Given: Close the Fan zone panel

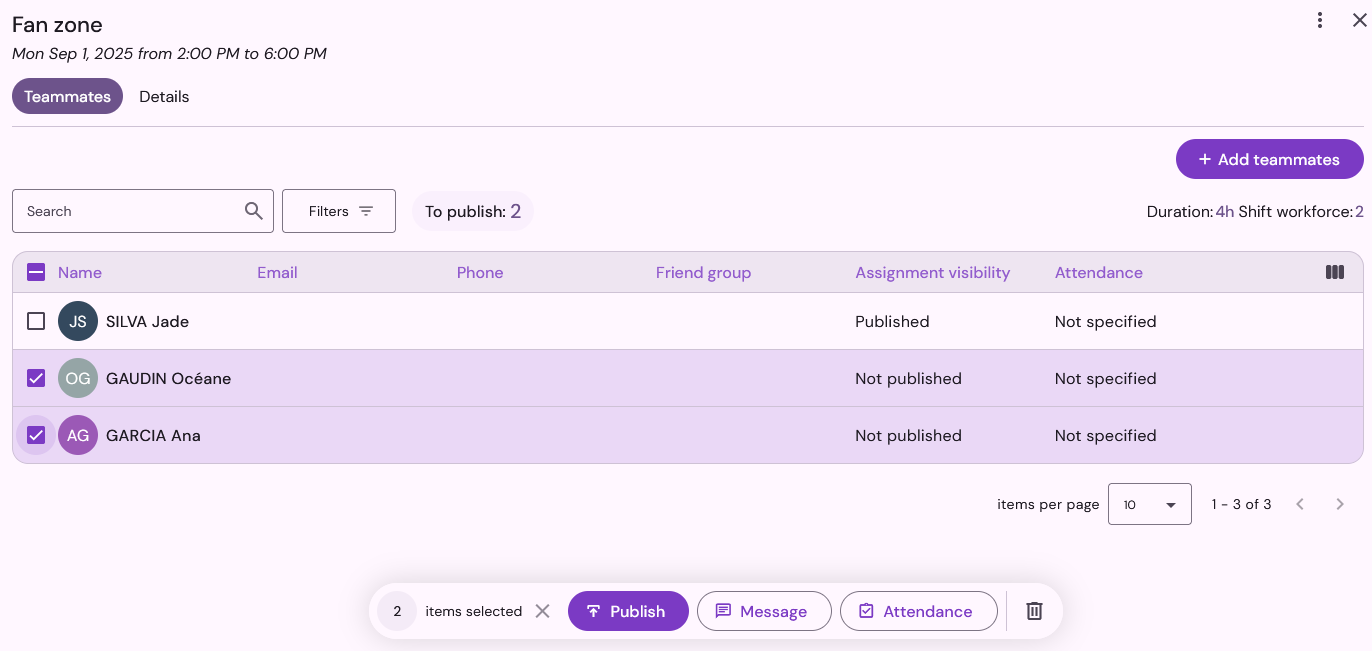Looking at the screenshot, I should pyautogui.click(x=1359, y=20).
